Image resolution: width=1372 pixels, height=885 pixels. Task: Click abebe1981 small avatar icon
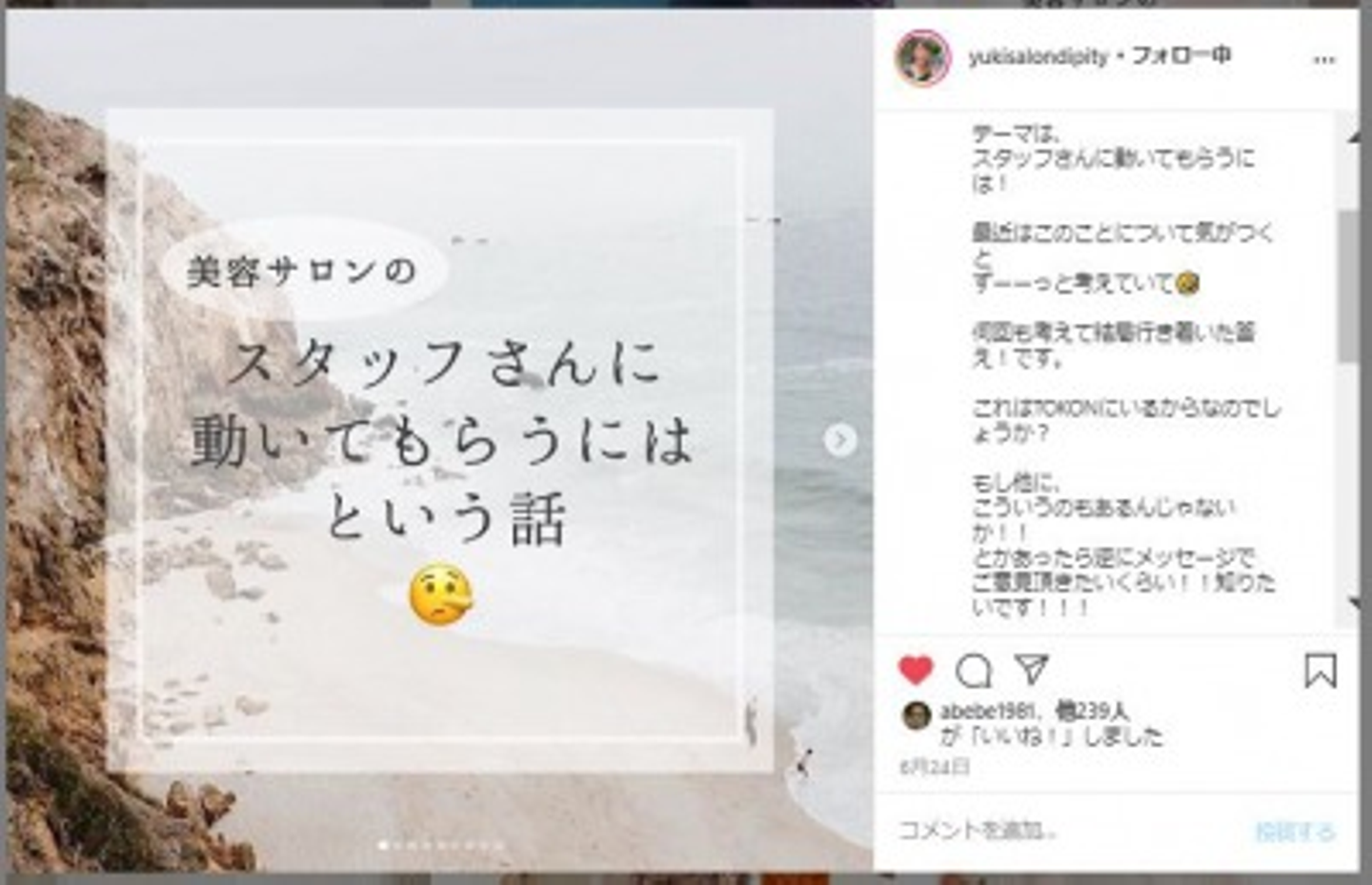(916, 715)
